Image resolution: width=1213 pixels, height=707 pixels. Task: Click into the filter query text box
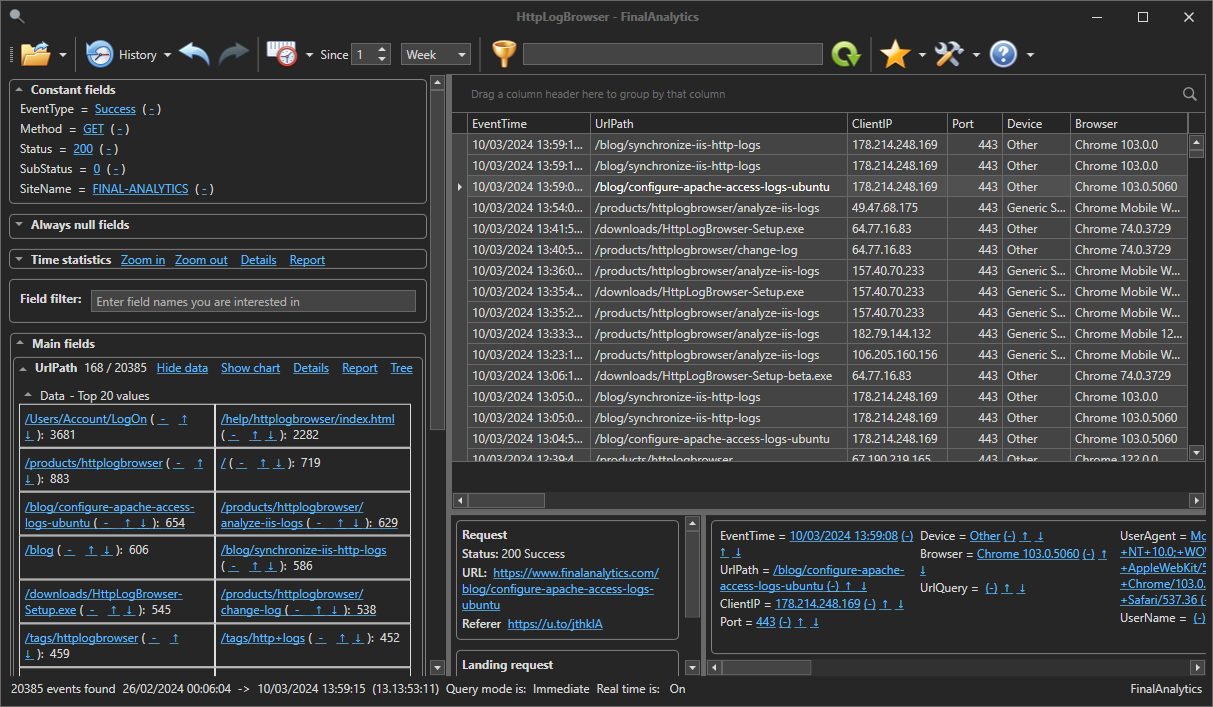tap(672, 54)
